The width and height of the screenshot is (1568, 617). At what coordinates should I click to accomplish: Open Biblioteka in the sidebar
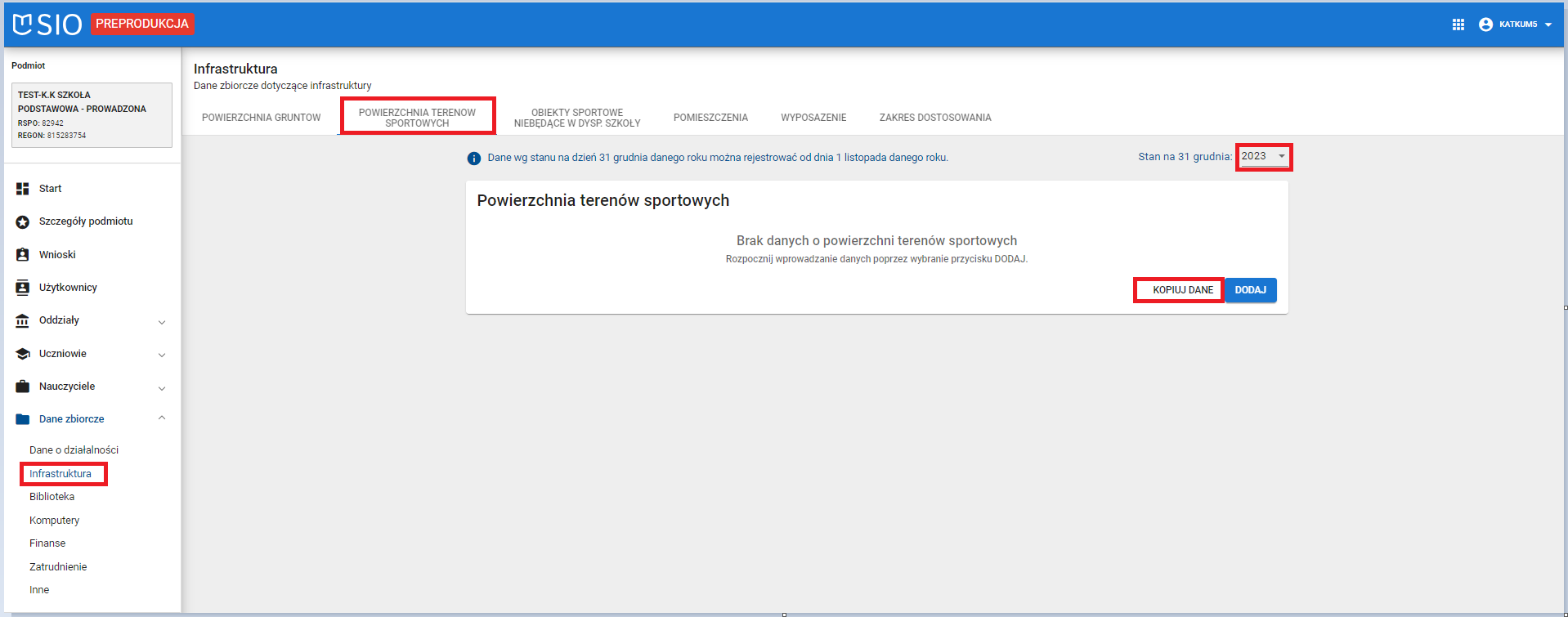pos(52,497)
